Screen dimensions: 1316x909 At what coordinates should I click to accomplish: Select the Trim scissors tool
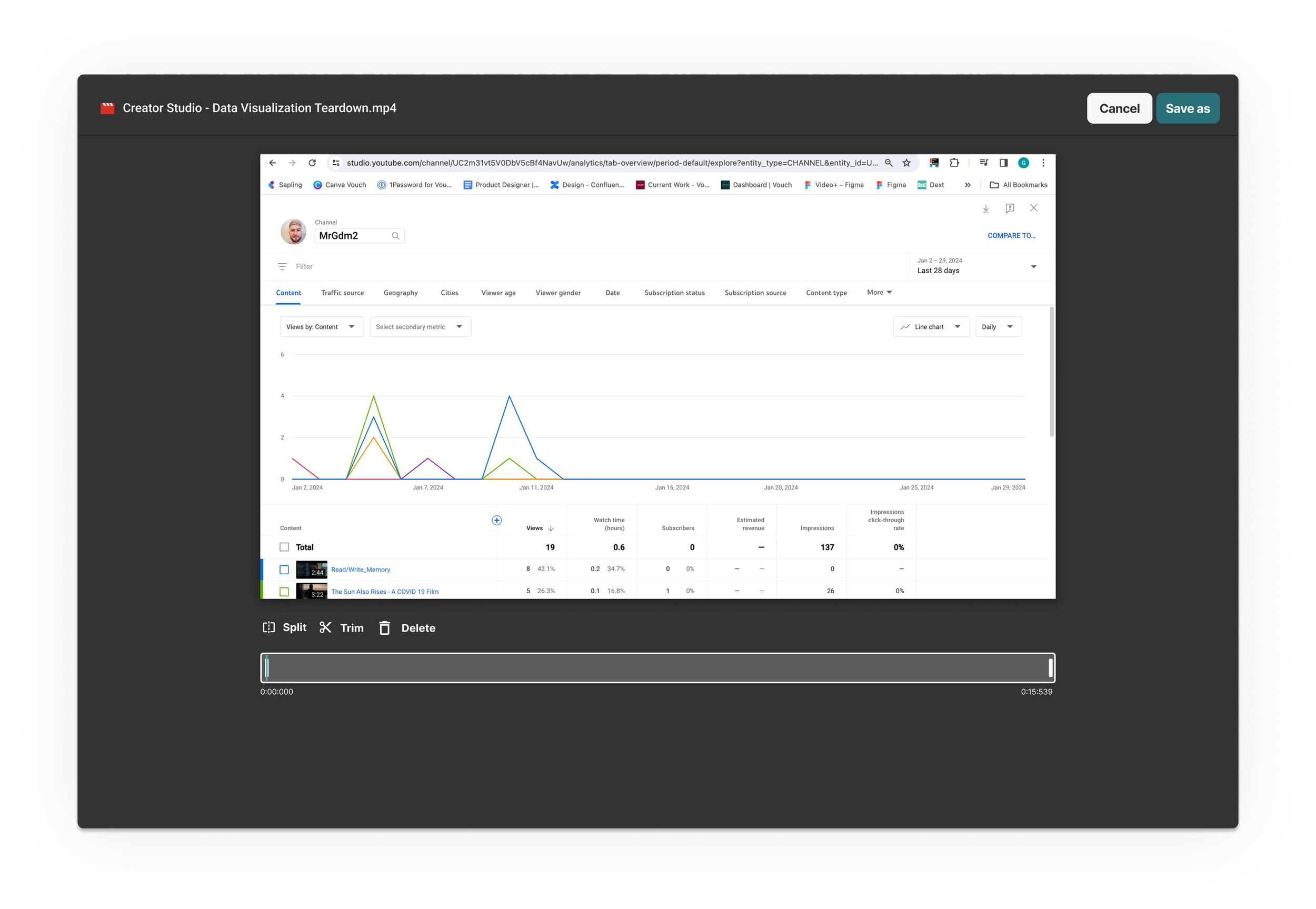pyautogui.click(x=325, y=627)
